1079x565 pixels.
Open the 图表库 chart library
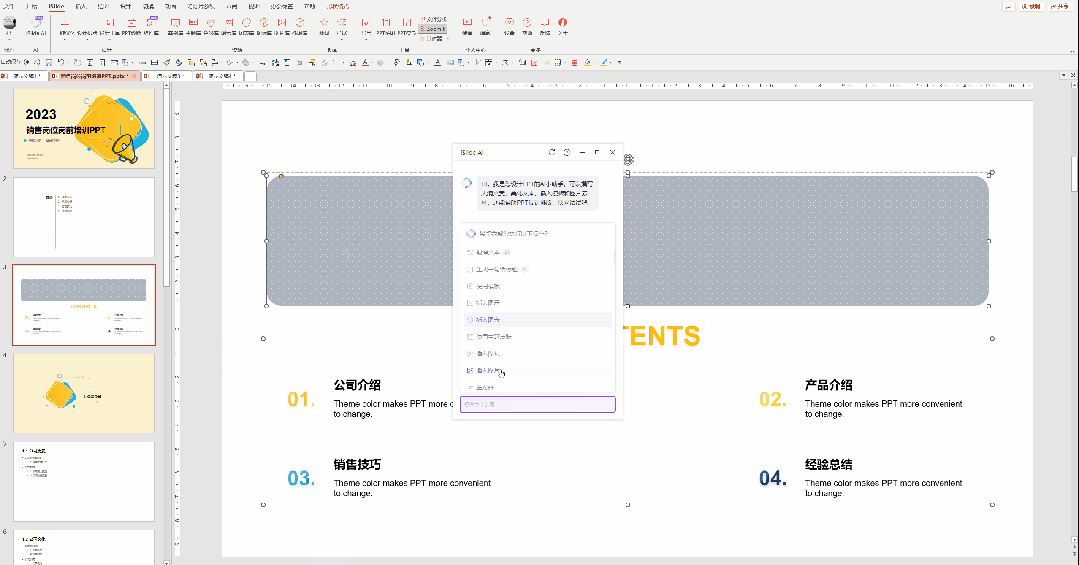[246, 26]
